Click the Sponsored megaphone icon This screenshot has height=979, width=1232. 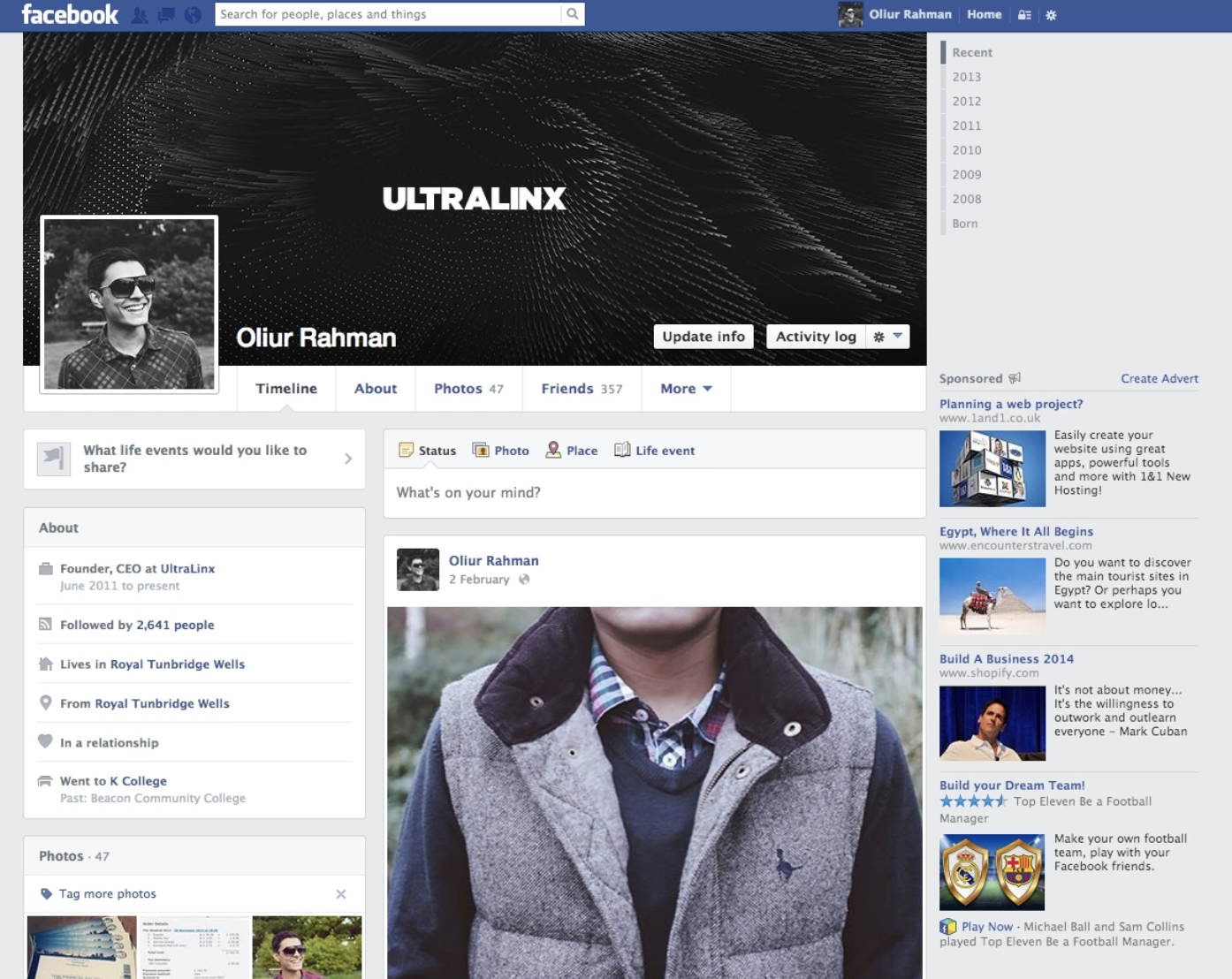(1015, 378)
